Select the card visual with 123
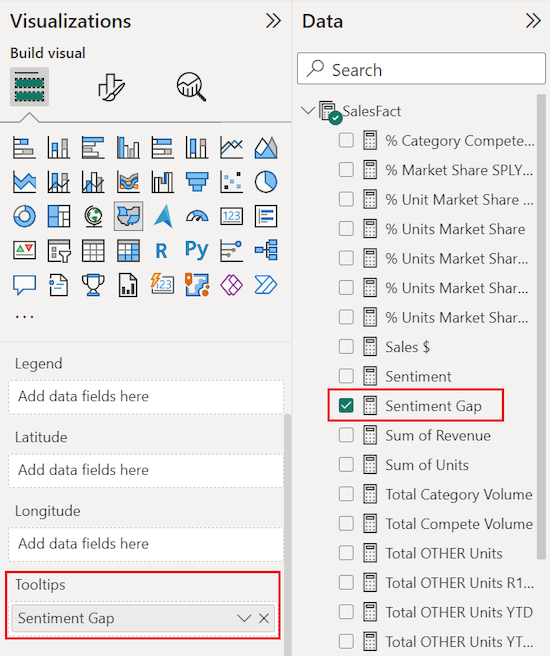Image resolution: width=550 pixels, height=656 pixels. coord(231,216)
